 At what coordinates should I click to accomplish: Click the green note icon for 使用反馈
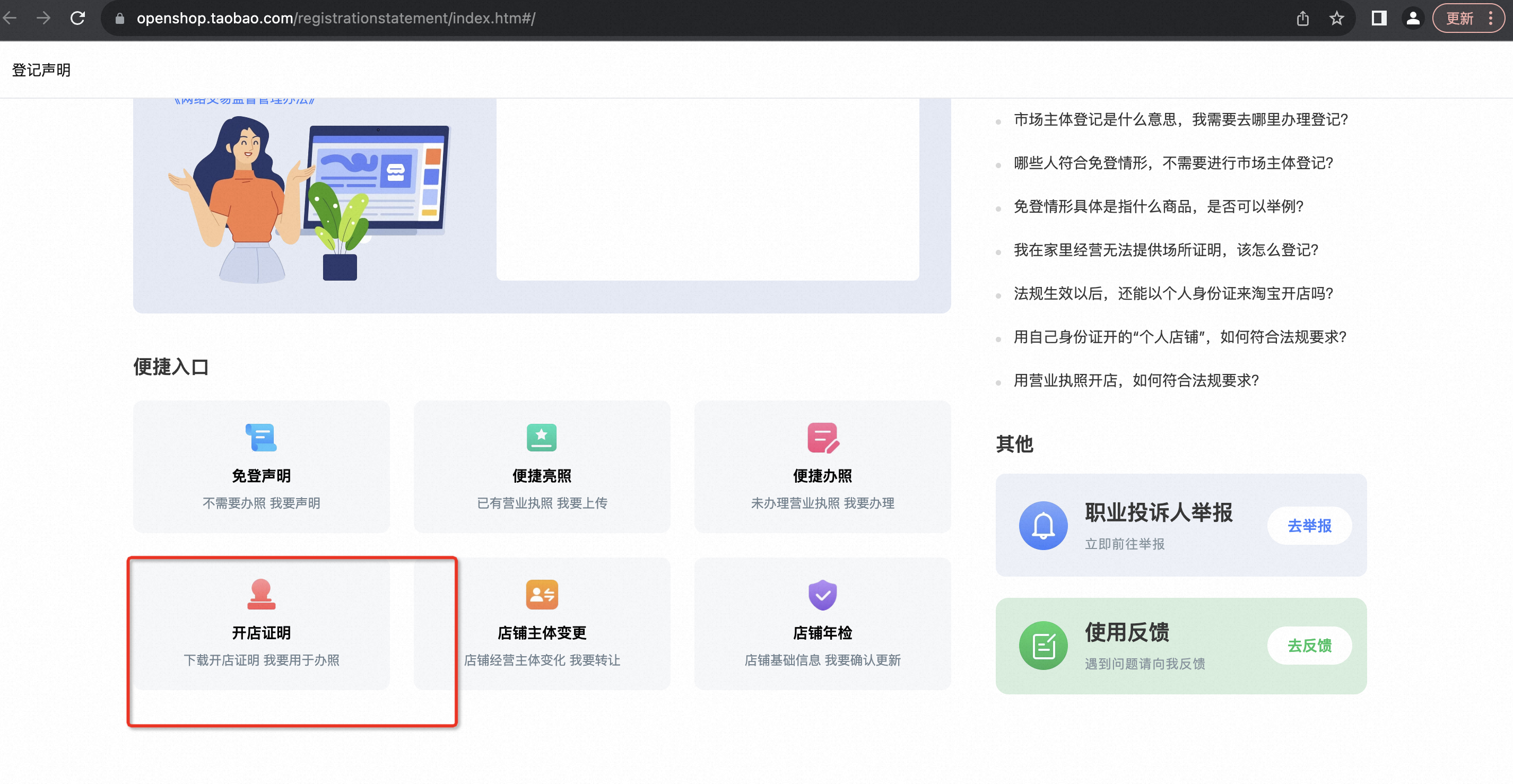(1043, 646)
